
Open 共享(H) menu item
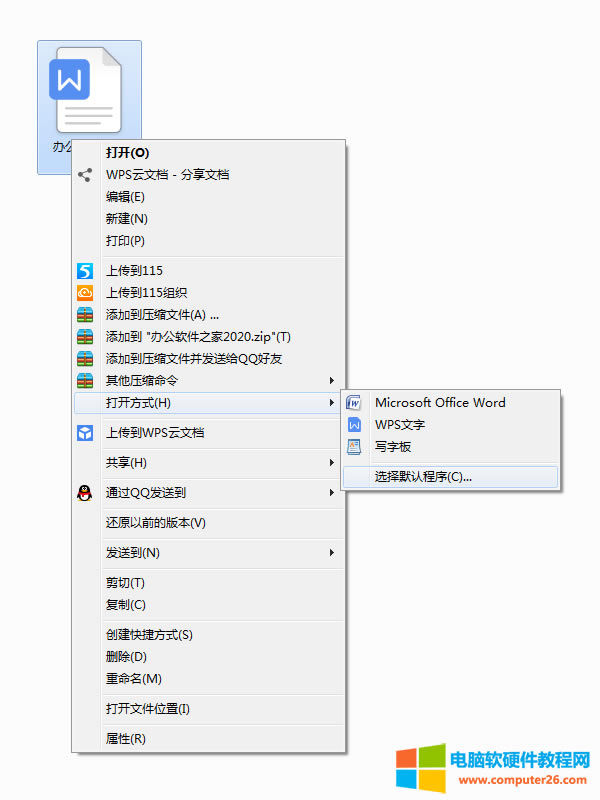click(x=209, y=463)
